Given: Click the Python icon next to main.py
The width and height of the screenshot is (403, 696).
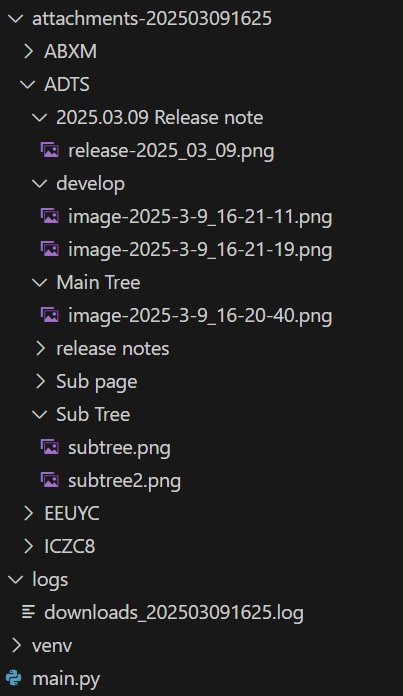Looking at the screenshot, I should (x=14, y=678).
